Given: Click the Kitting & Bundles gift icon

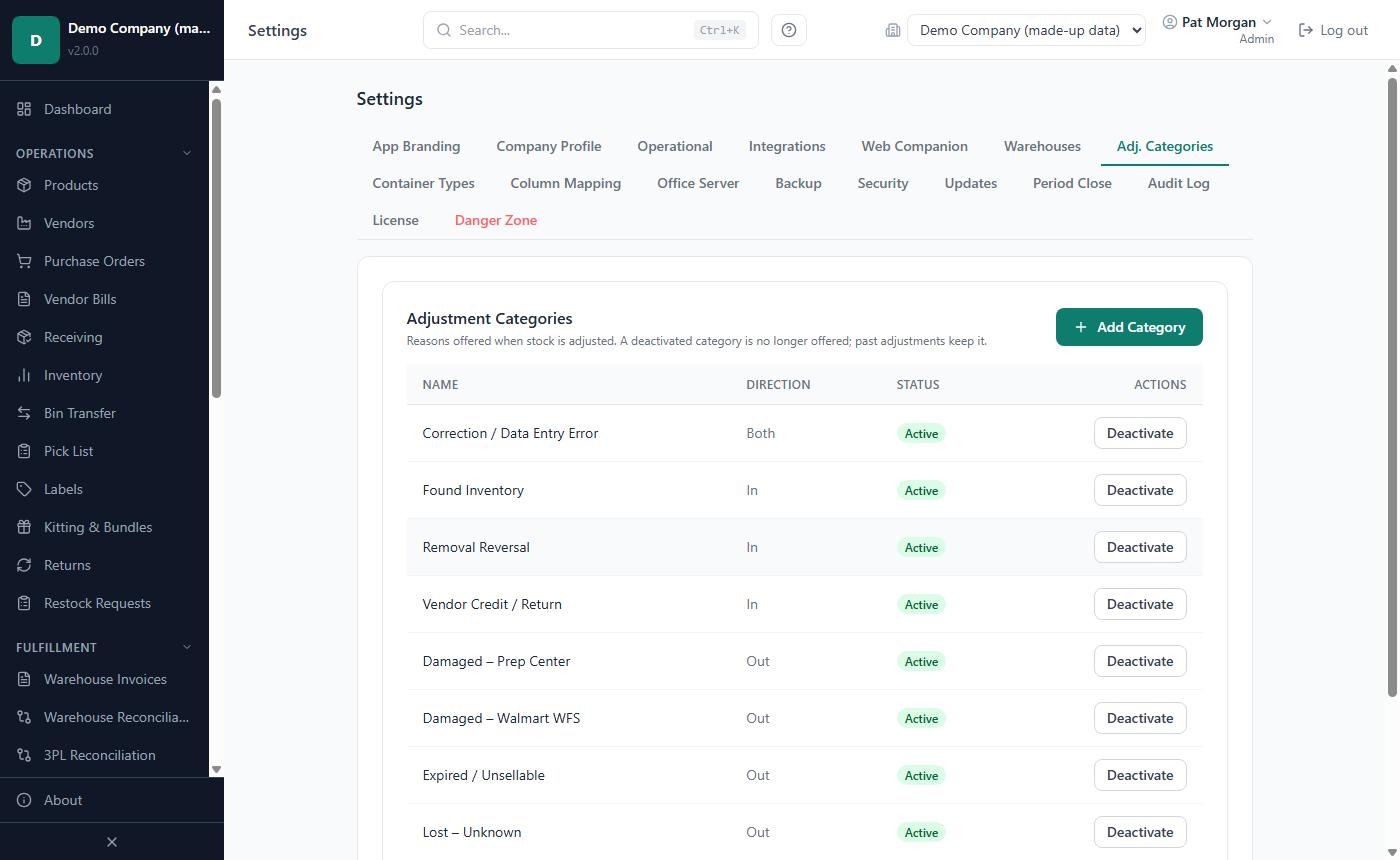Looking at the screenshot, I should pos(24,527).
